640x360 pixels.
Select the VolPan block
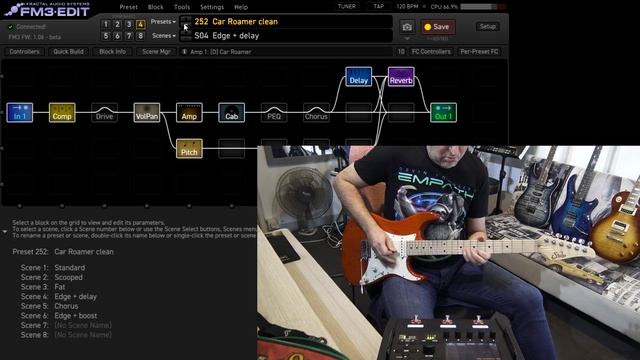[x=147, y=112]
